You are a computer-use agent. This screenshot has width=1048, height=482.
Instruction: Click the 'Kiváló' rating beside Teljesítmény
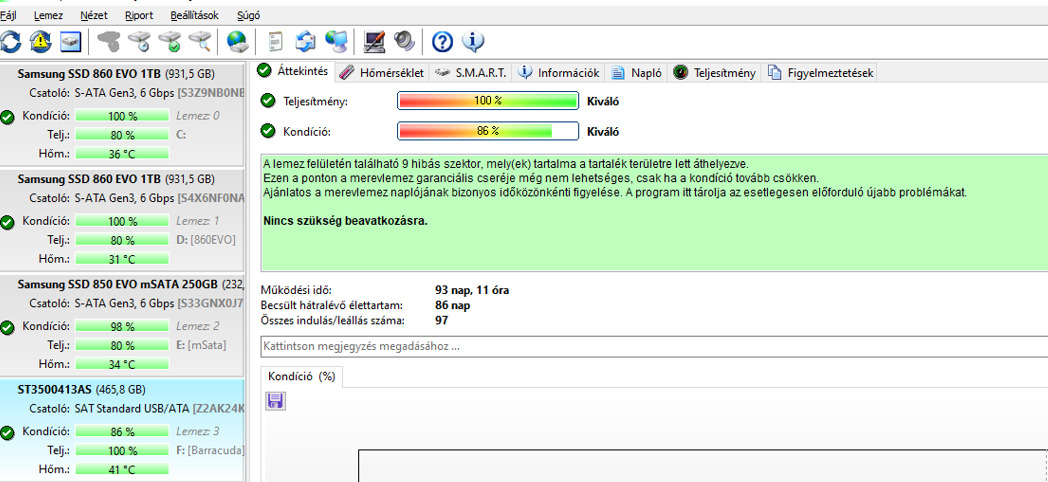coord(603,102)
